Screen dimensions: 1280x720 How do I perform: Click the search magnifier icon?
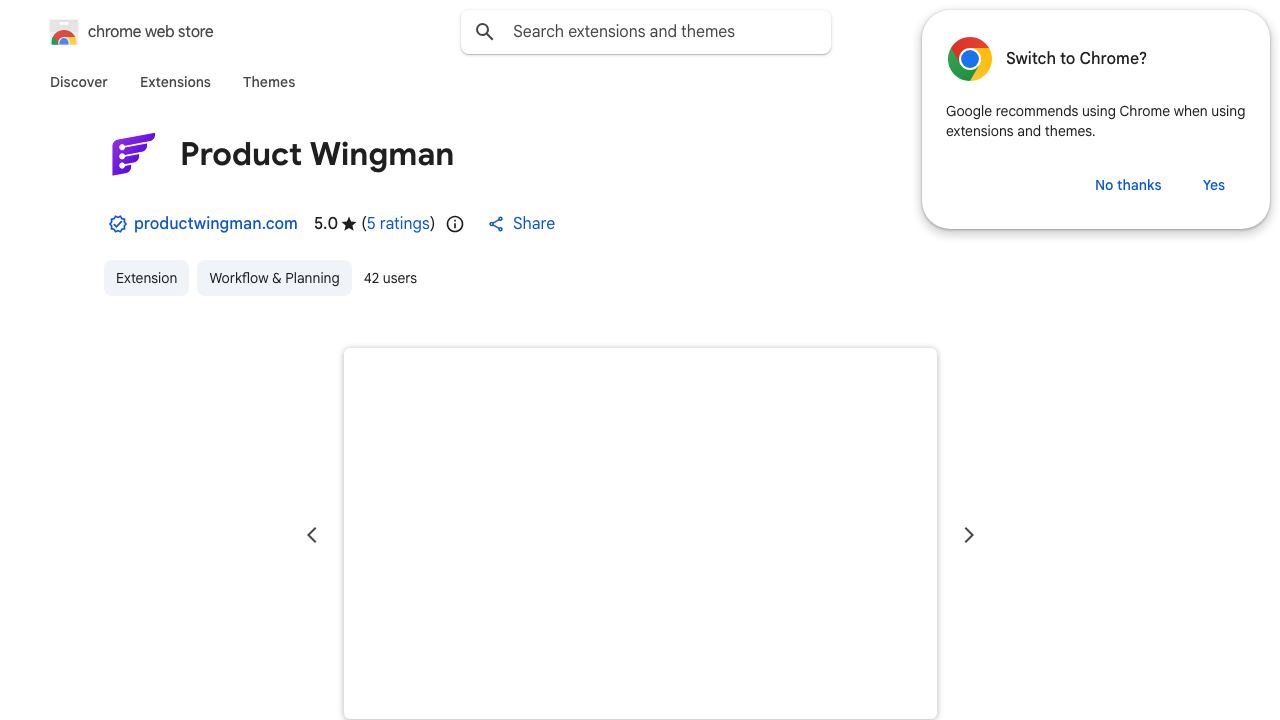tap(485, 32)
